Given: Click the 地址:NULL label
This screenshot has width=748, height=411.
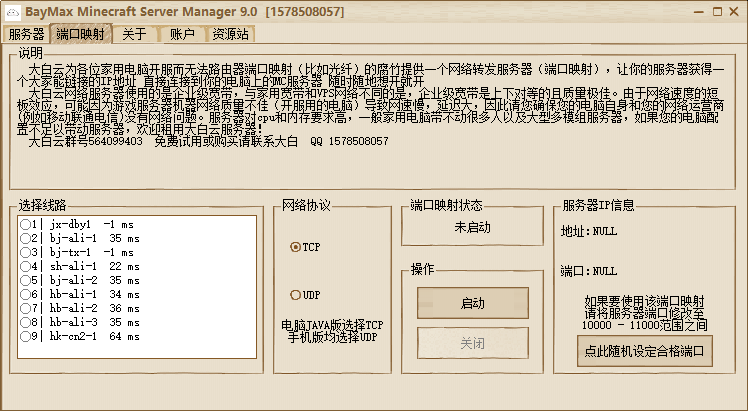Looking at the screenshot, I should click(x=589, y=231).
